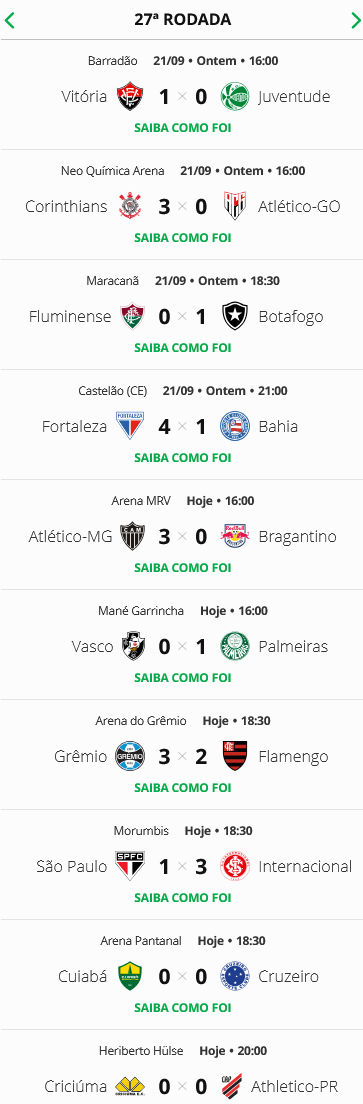Click the Fortaleza team crest
363x1104 pixels.
130,426
